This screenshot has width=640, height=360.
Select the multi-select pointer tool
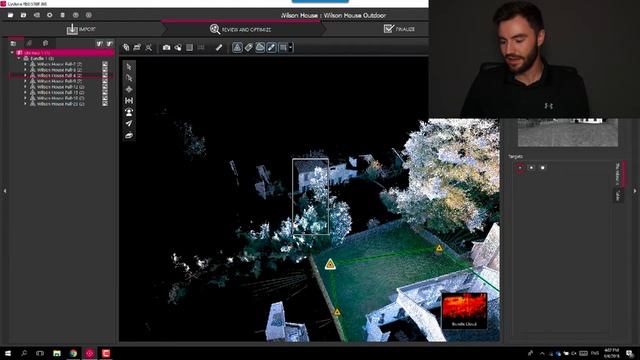click(x=129, y=78)
